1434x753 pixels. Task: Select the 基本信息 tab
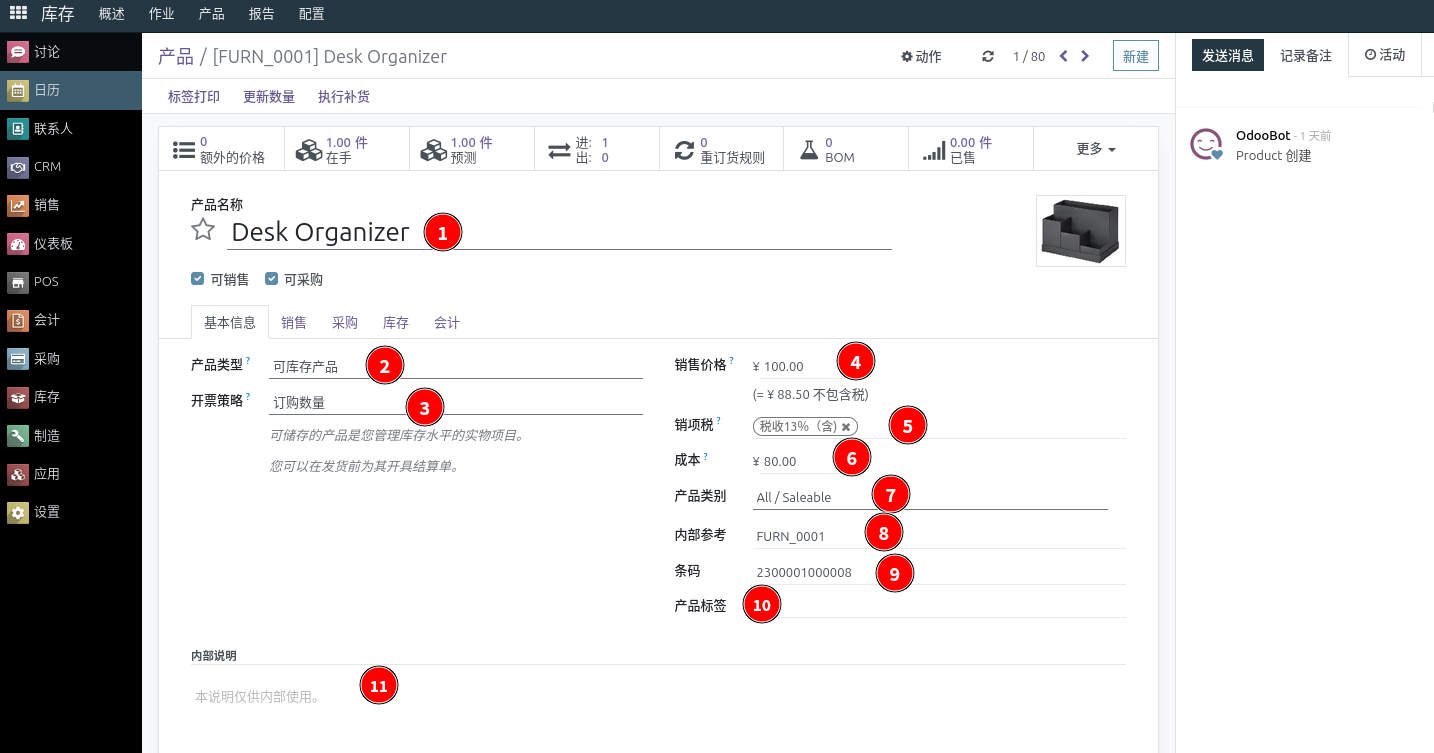click(230, 322)
